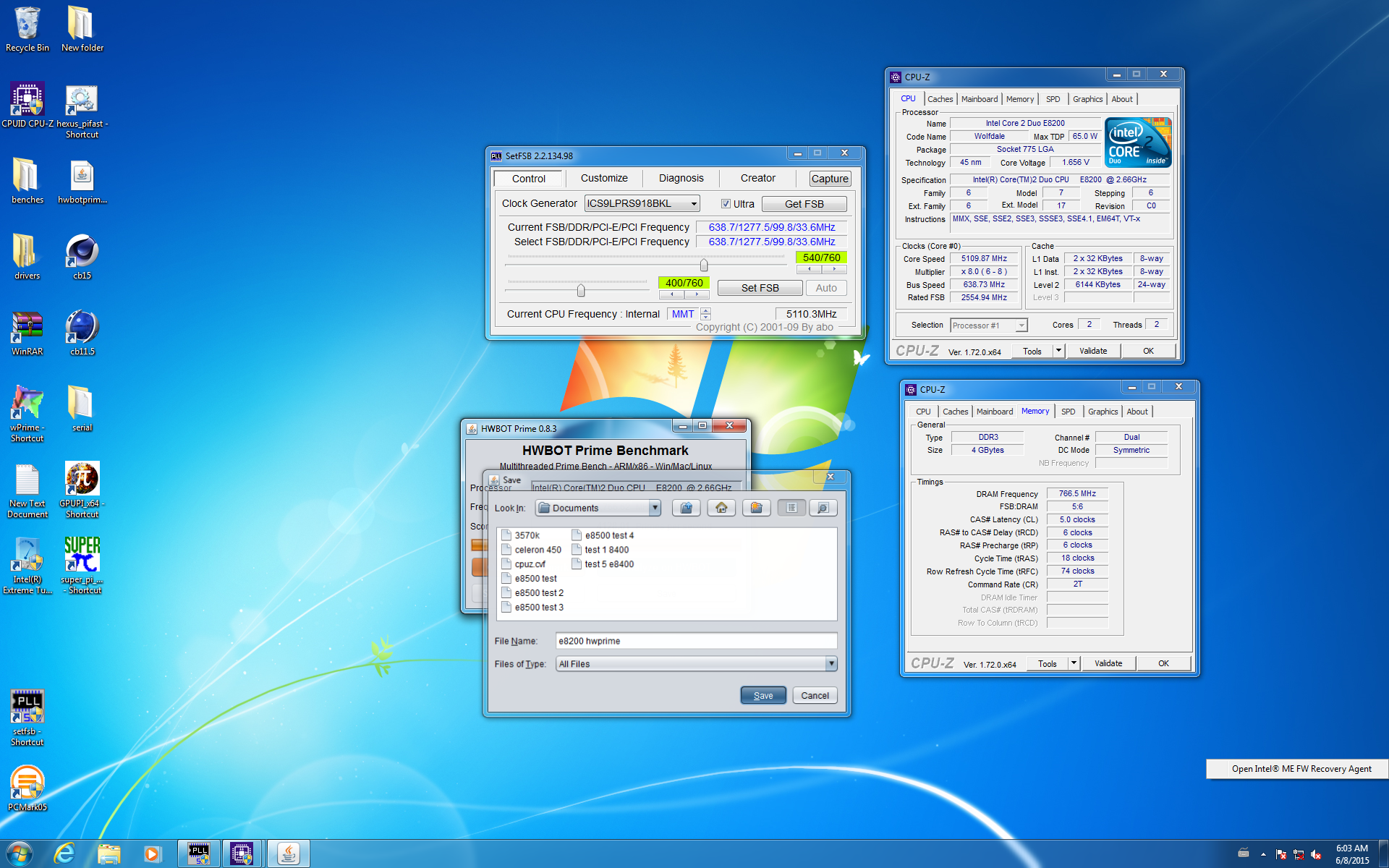Click the Get FSB button

coord(804,204)
